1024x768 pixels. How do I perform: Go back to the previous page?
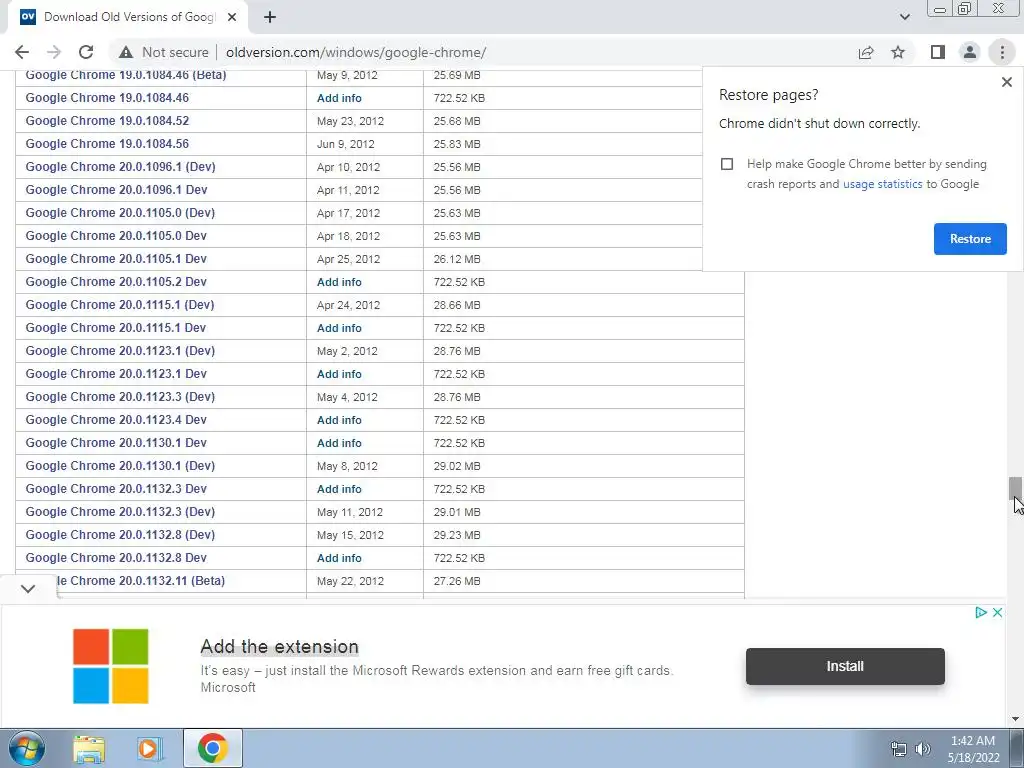pyautogui.click(x=22, y=52)
